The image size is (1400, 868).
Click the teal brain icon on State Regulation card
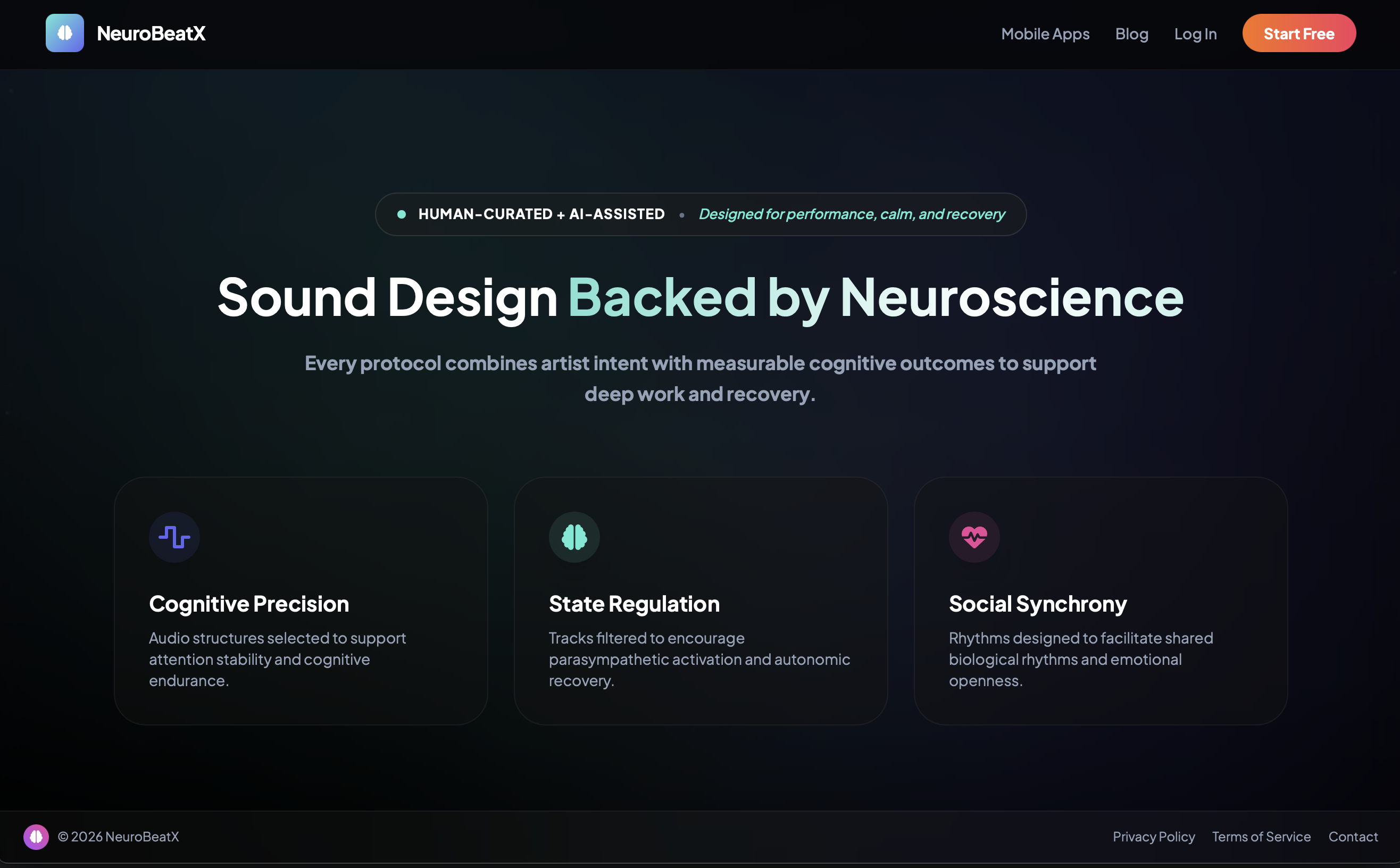(574, 537)
